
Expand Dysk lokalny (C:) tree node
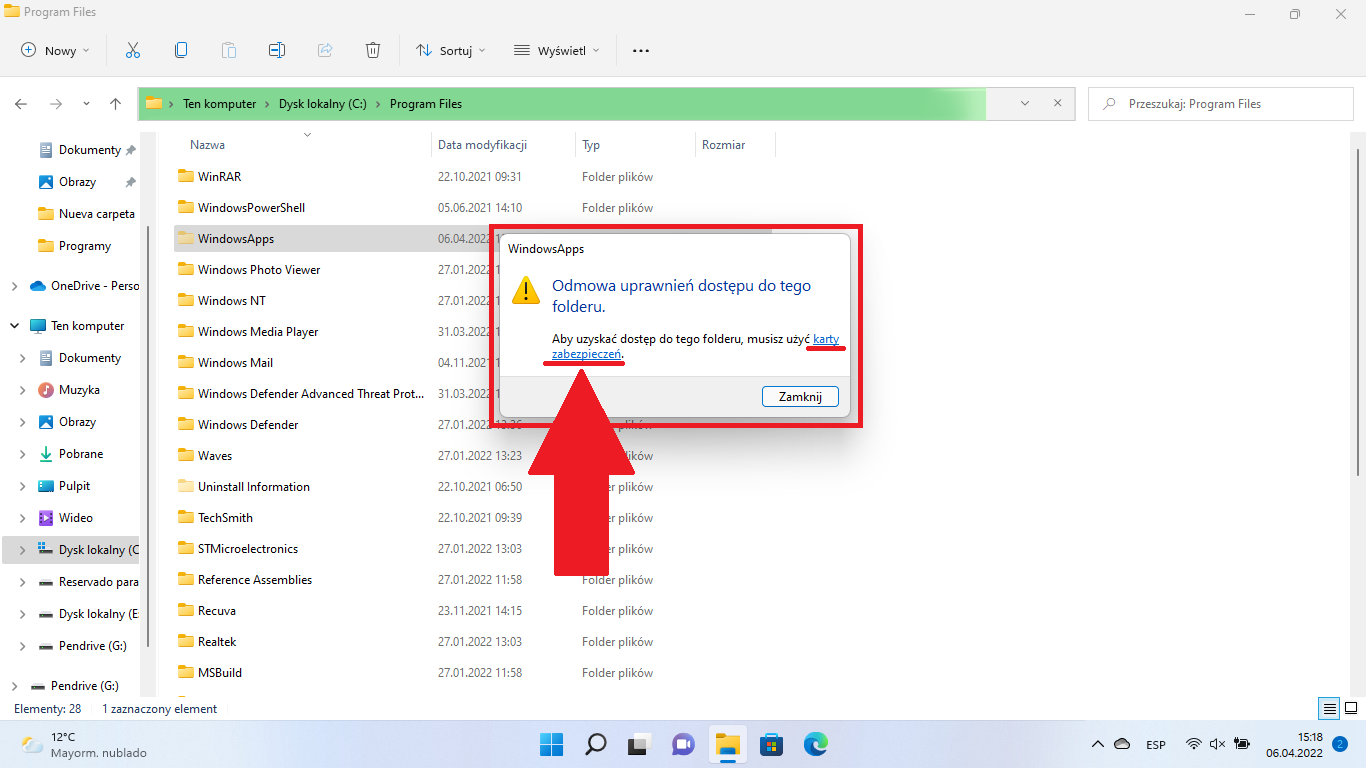pyautogui.click(x=22, y=550)
